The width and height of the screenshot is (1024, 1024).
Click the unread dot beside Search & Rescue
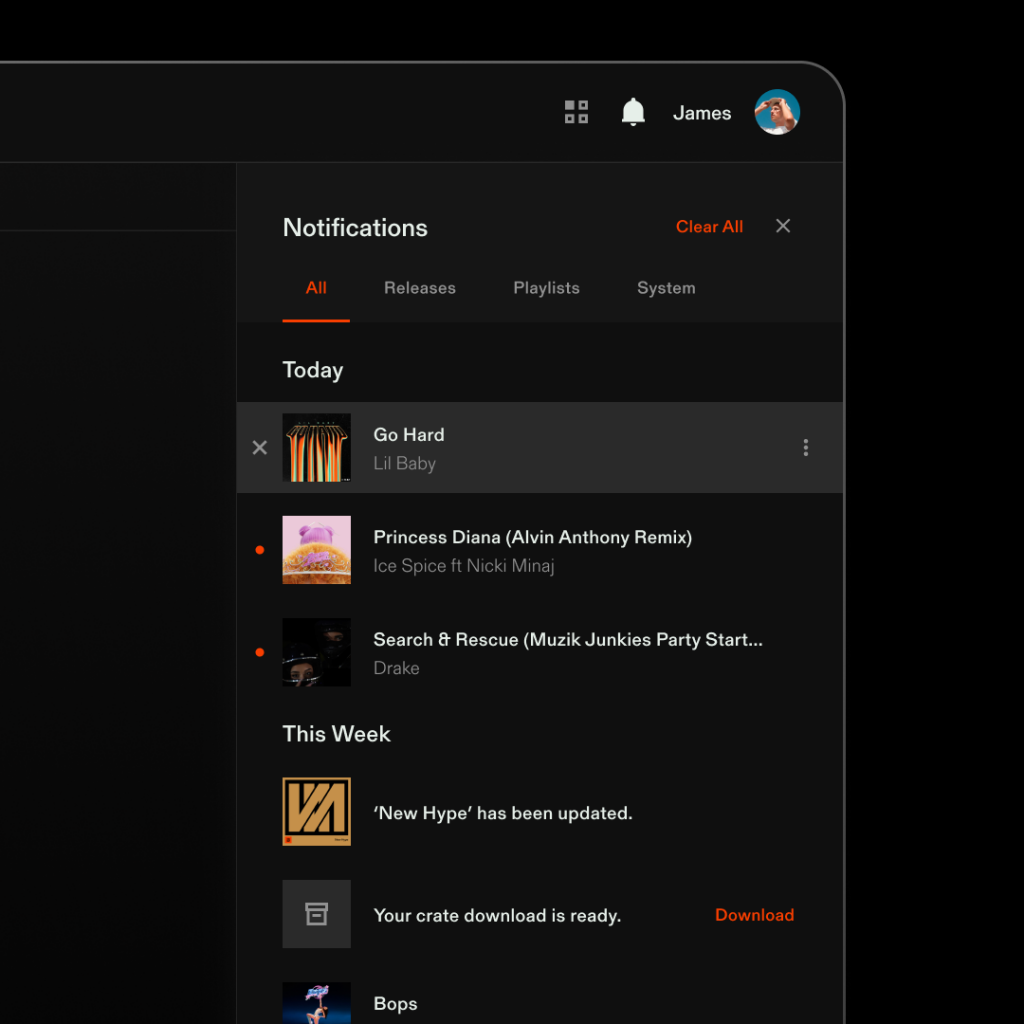coord(260,652)
